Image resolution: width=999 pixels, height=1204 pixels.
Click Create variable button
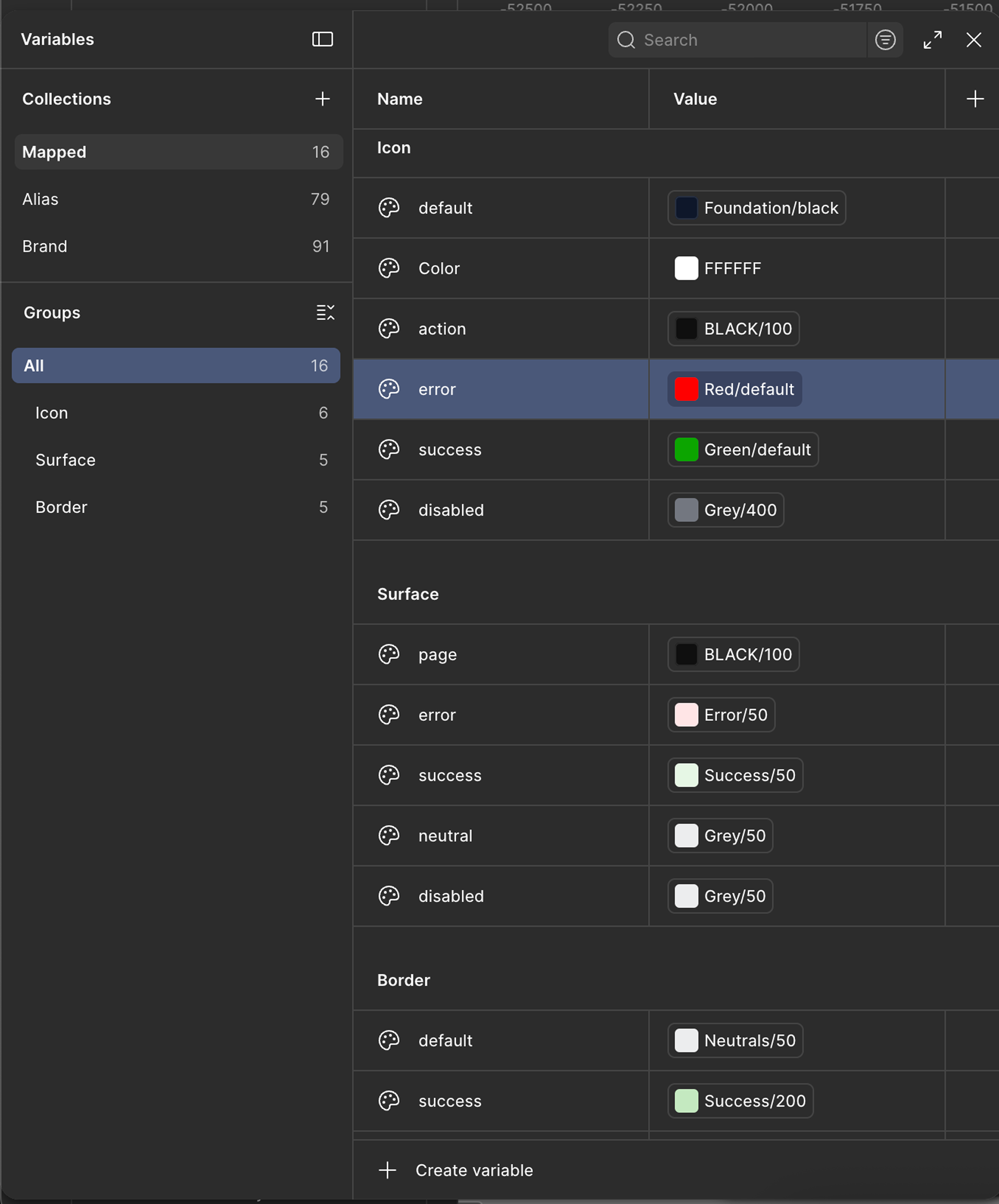[x=456, y=1170]
